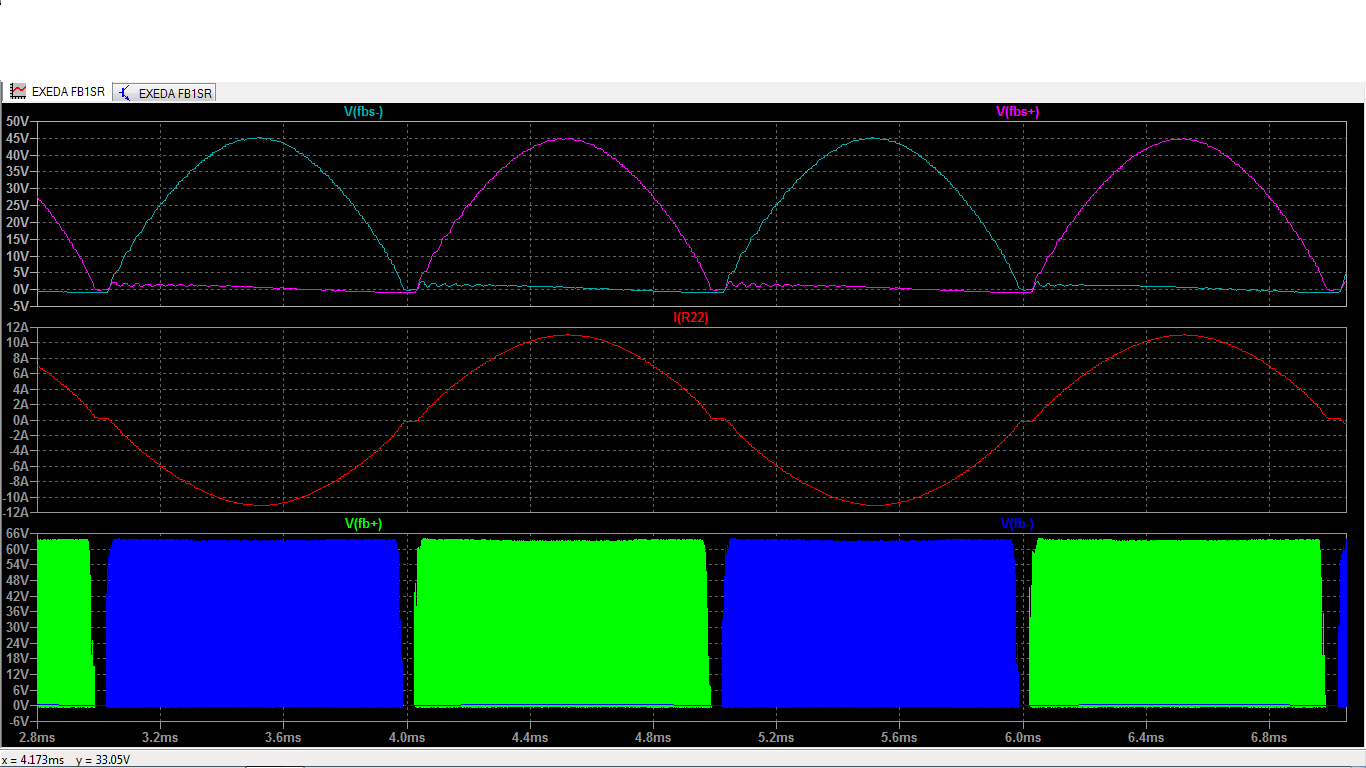Switch to the waveform EXEDA FB1SR tab
Viewport: 1366px width, 768px height.
tap(58, 92)
